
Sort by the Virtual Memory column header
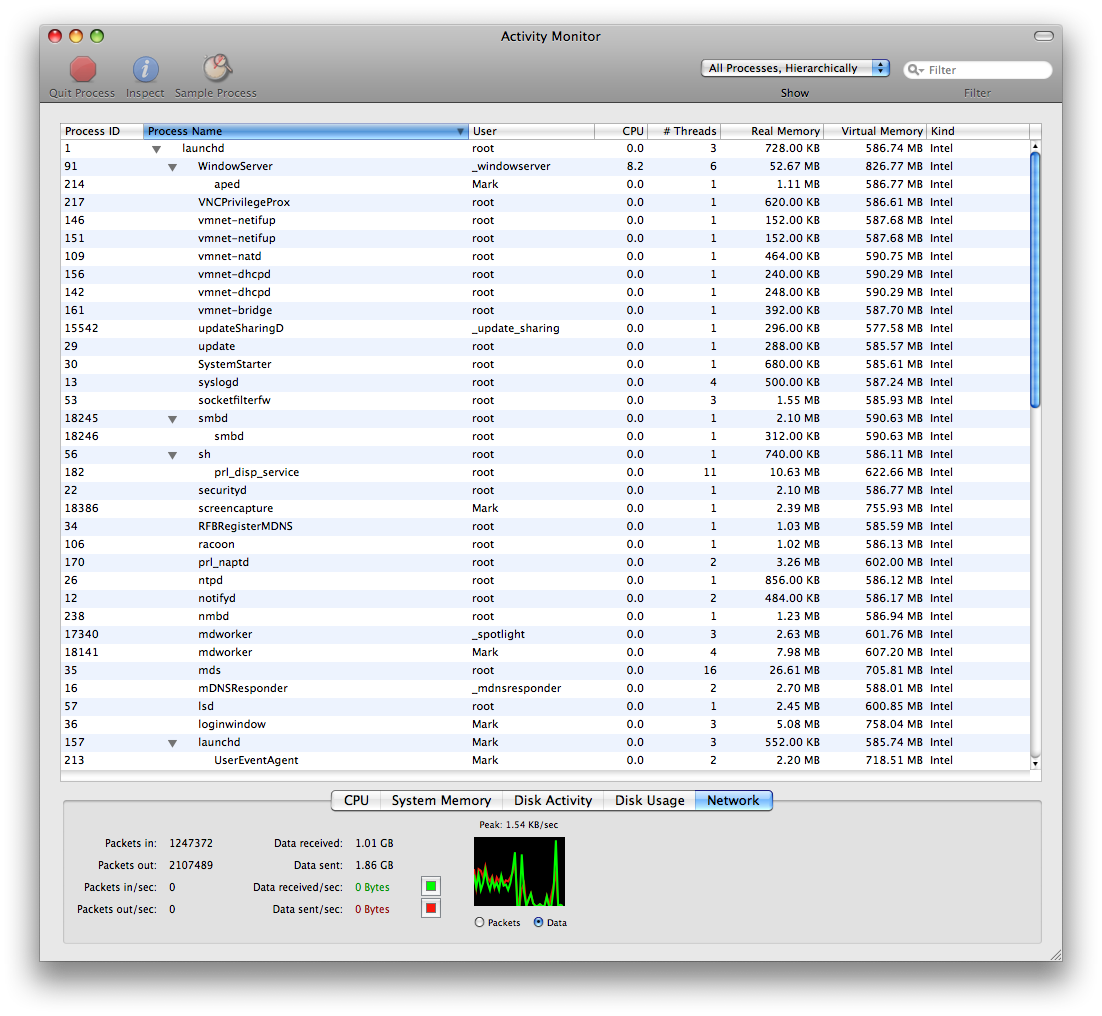click(x=875, y=131)
